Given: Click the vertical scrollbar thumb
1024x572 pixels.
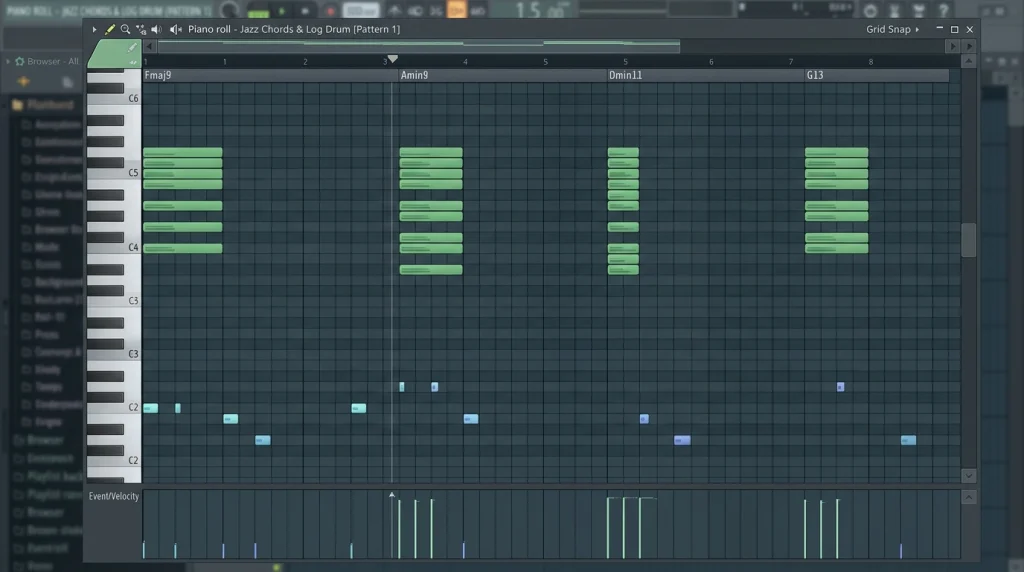Looking at the screenshot, I should (x=968, y=240).
